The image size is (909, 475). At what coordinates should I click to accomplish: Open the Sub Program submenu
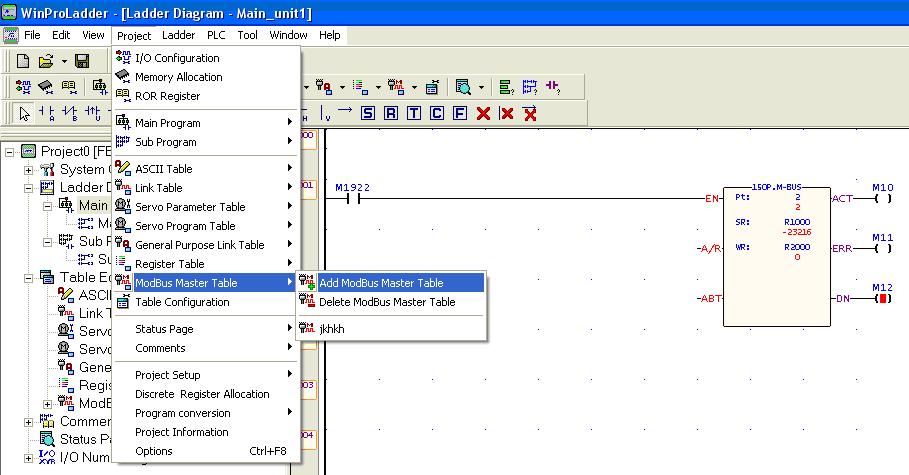point(206,142)
